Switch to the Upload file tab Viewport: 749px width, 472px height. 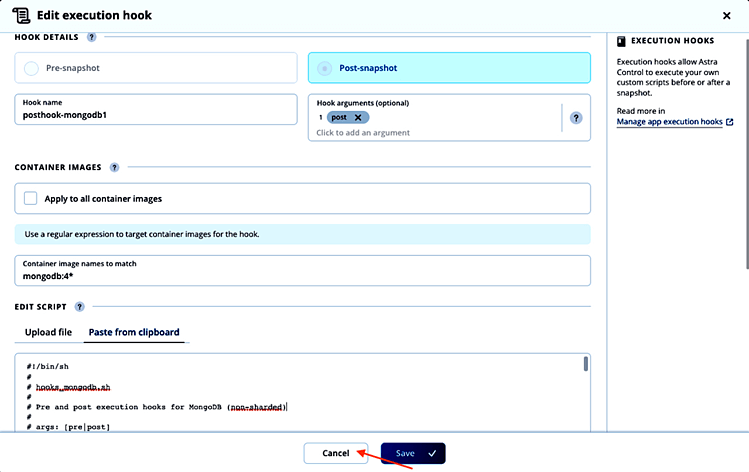coord(48,332)
